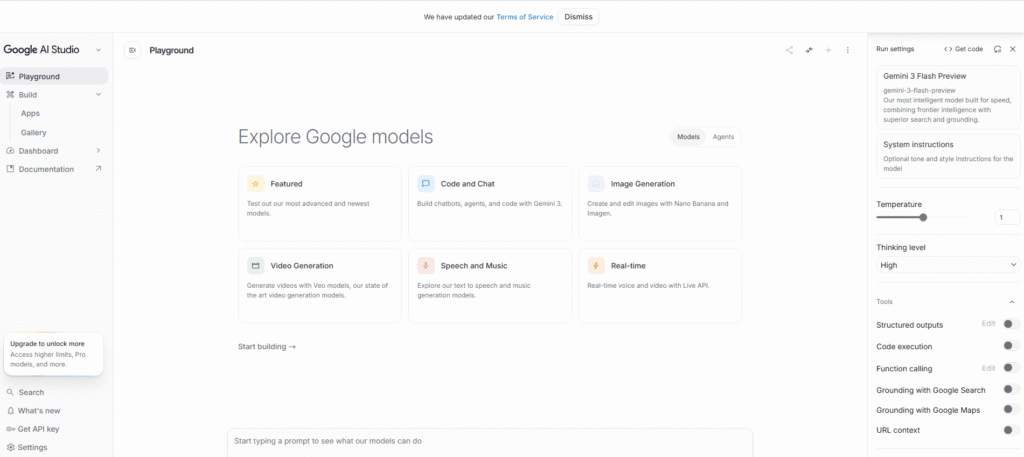The width and height of the screenshot is (1024, 457).
Task: Open Gallery from the sidebar
Action: tap(34, 132)
